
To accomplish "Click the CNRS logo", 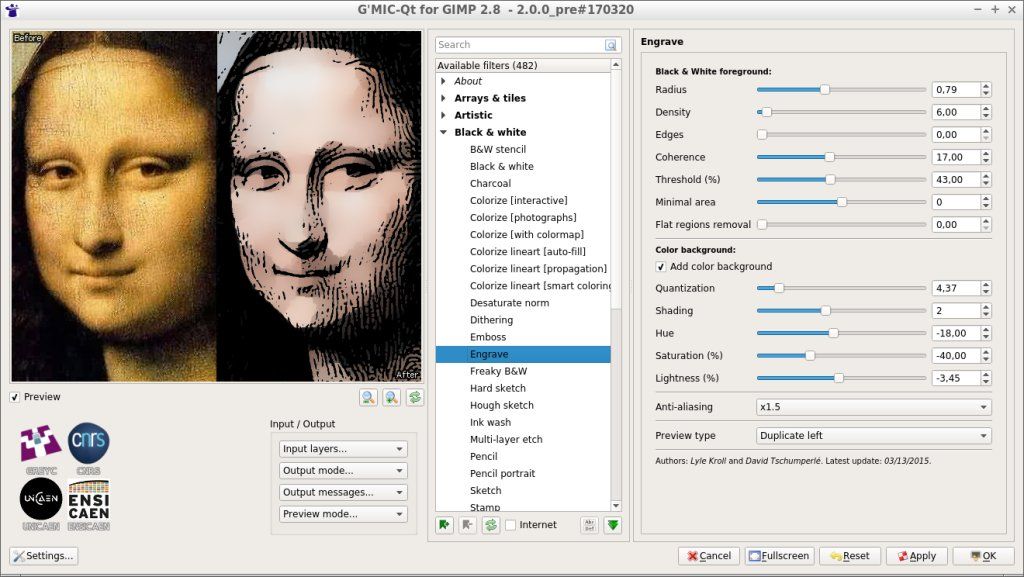I will coord(88,450).
